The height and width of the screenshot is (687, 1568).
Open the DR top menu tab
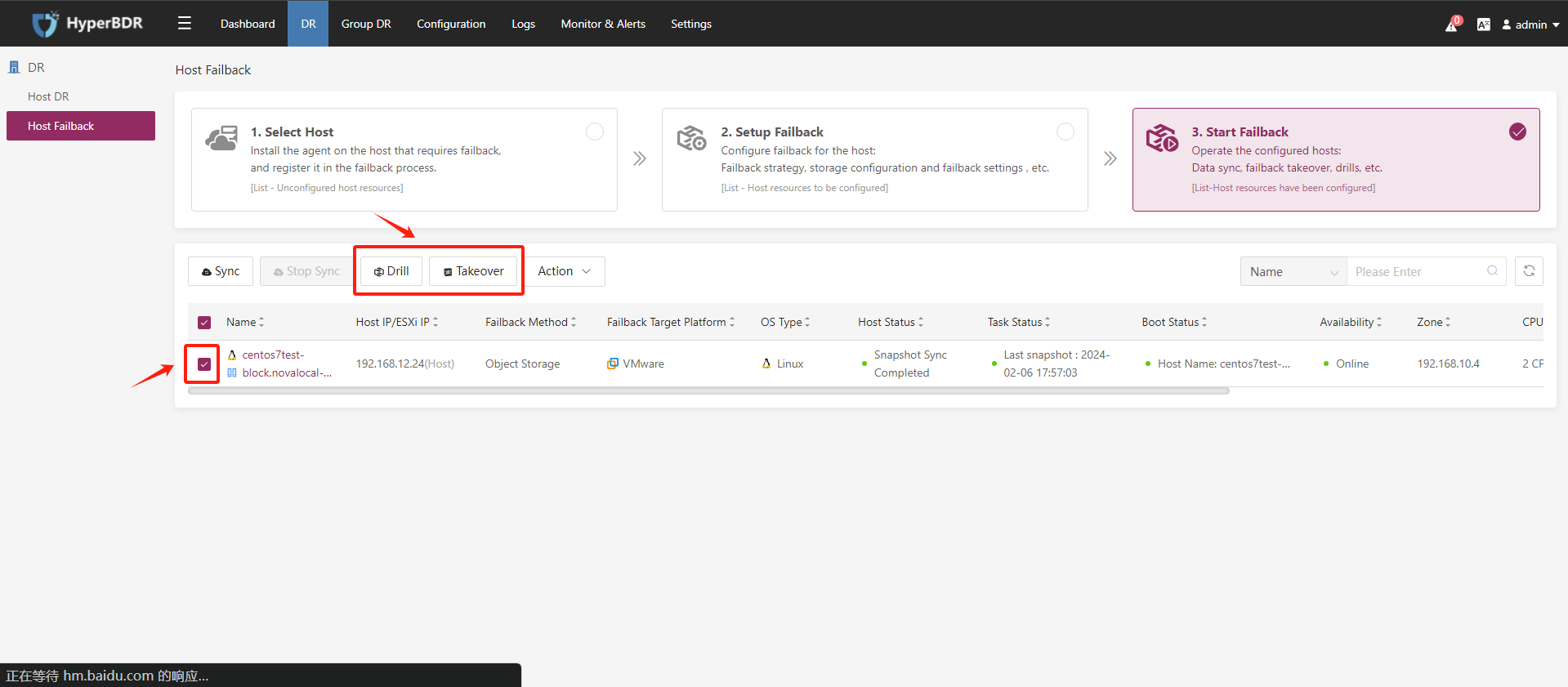click(308, 24)
